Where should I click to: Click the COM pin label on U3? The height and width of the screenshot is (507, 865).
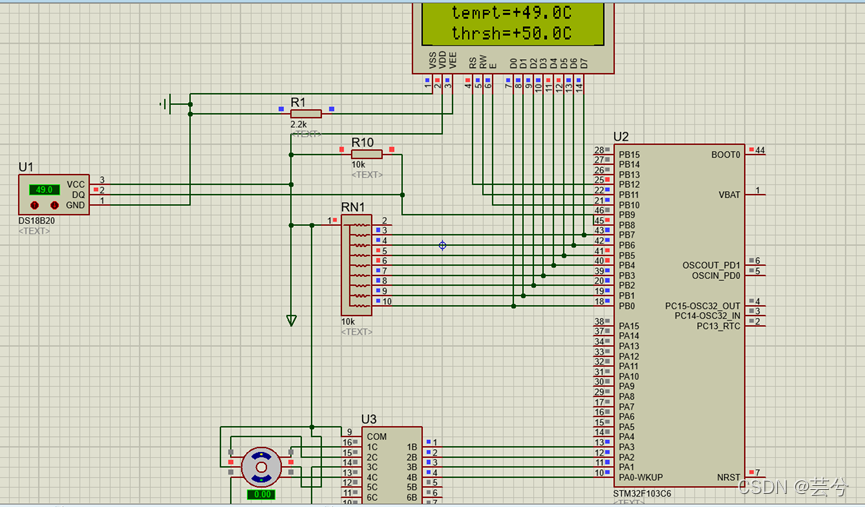click(377, 436)
